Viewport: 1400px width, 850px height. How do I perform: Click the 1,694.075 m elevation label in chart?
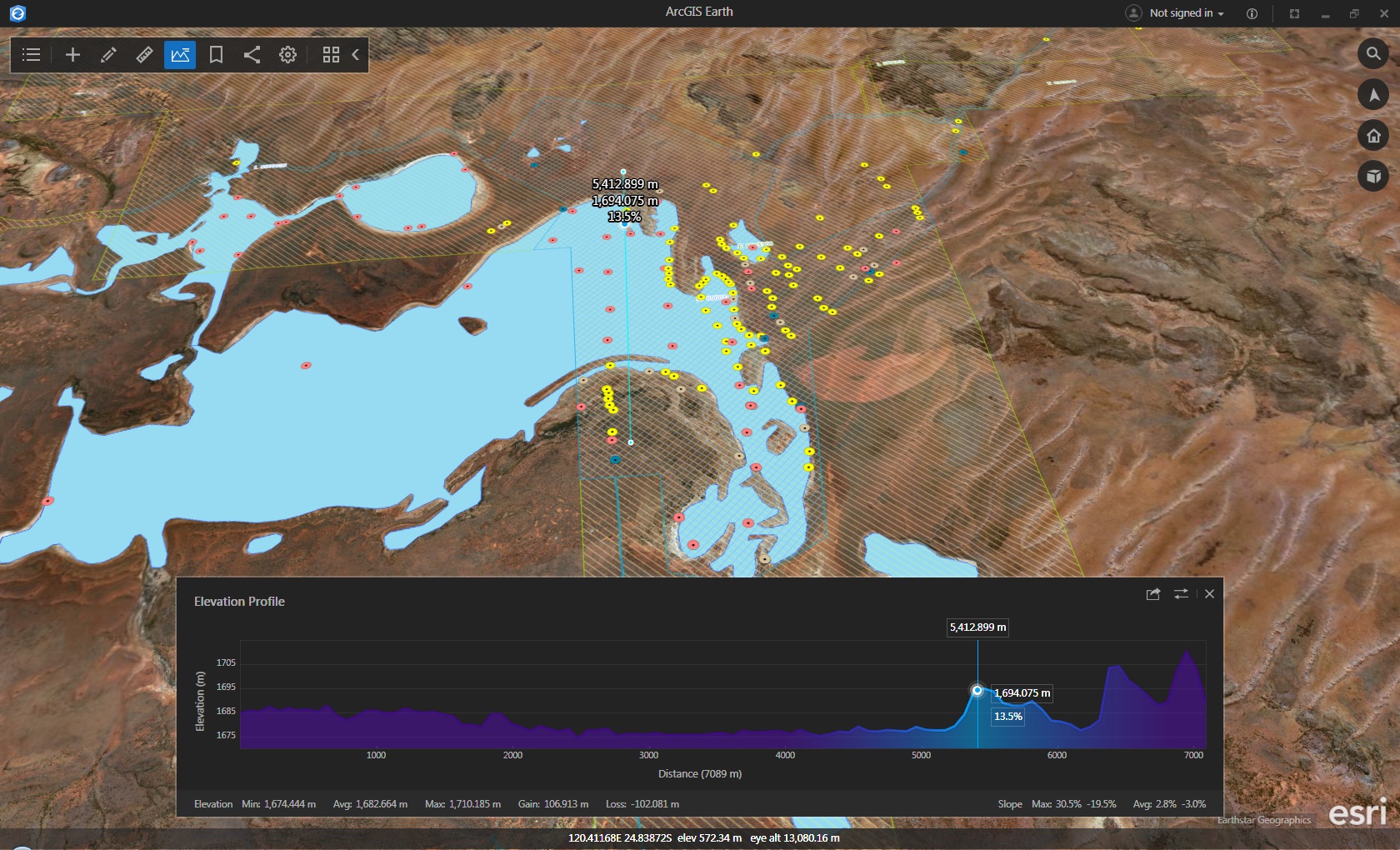[x=1022, y=693]
